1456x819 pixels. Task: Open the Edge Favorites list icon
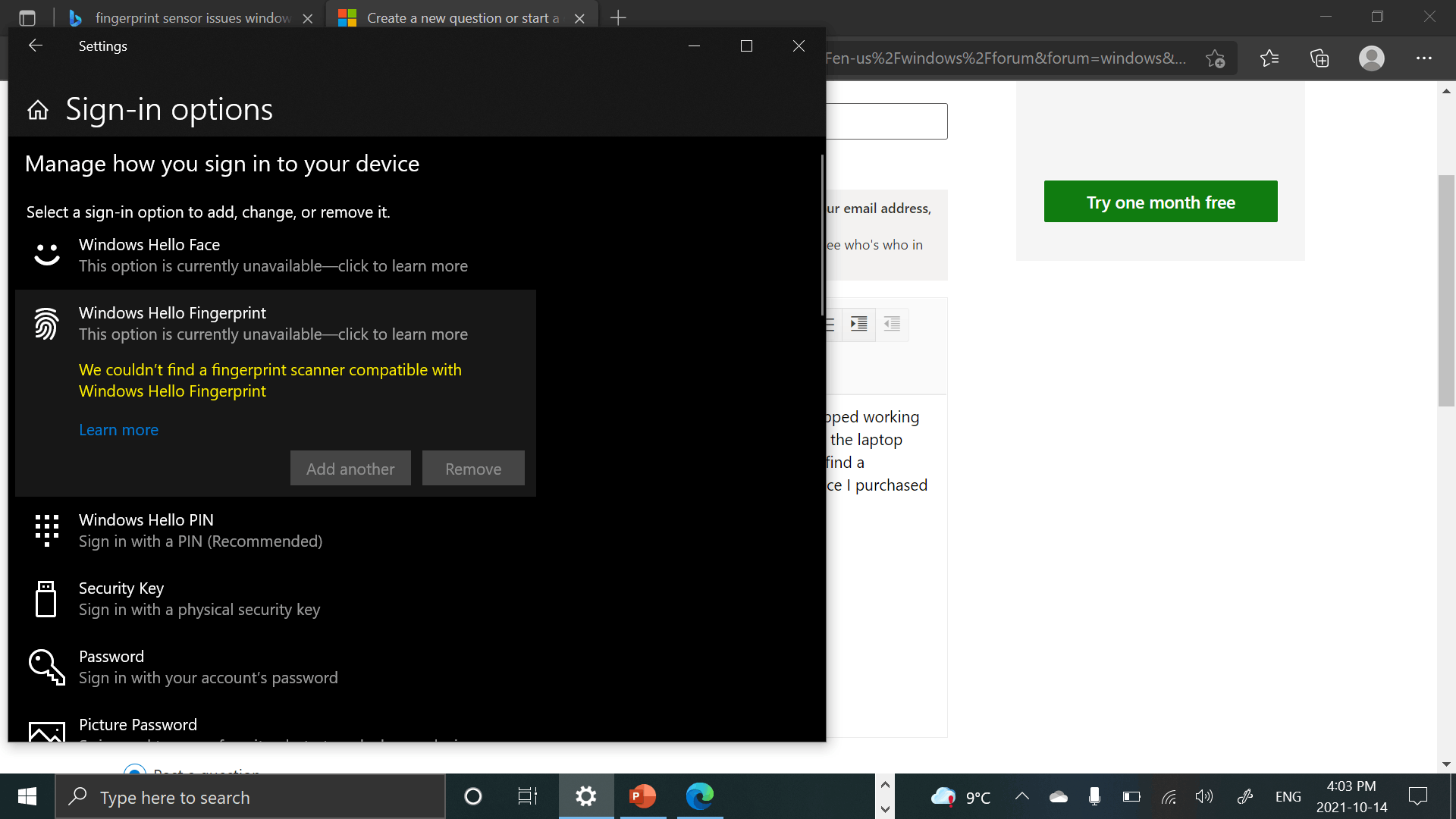click(1269, 58)
